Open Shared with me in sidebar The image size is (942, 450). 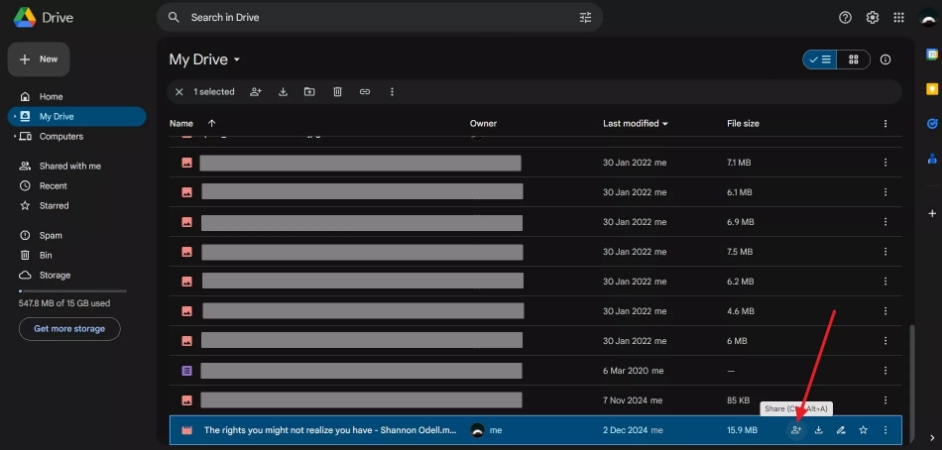pyautogui.click(x=69, y=166)
